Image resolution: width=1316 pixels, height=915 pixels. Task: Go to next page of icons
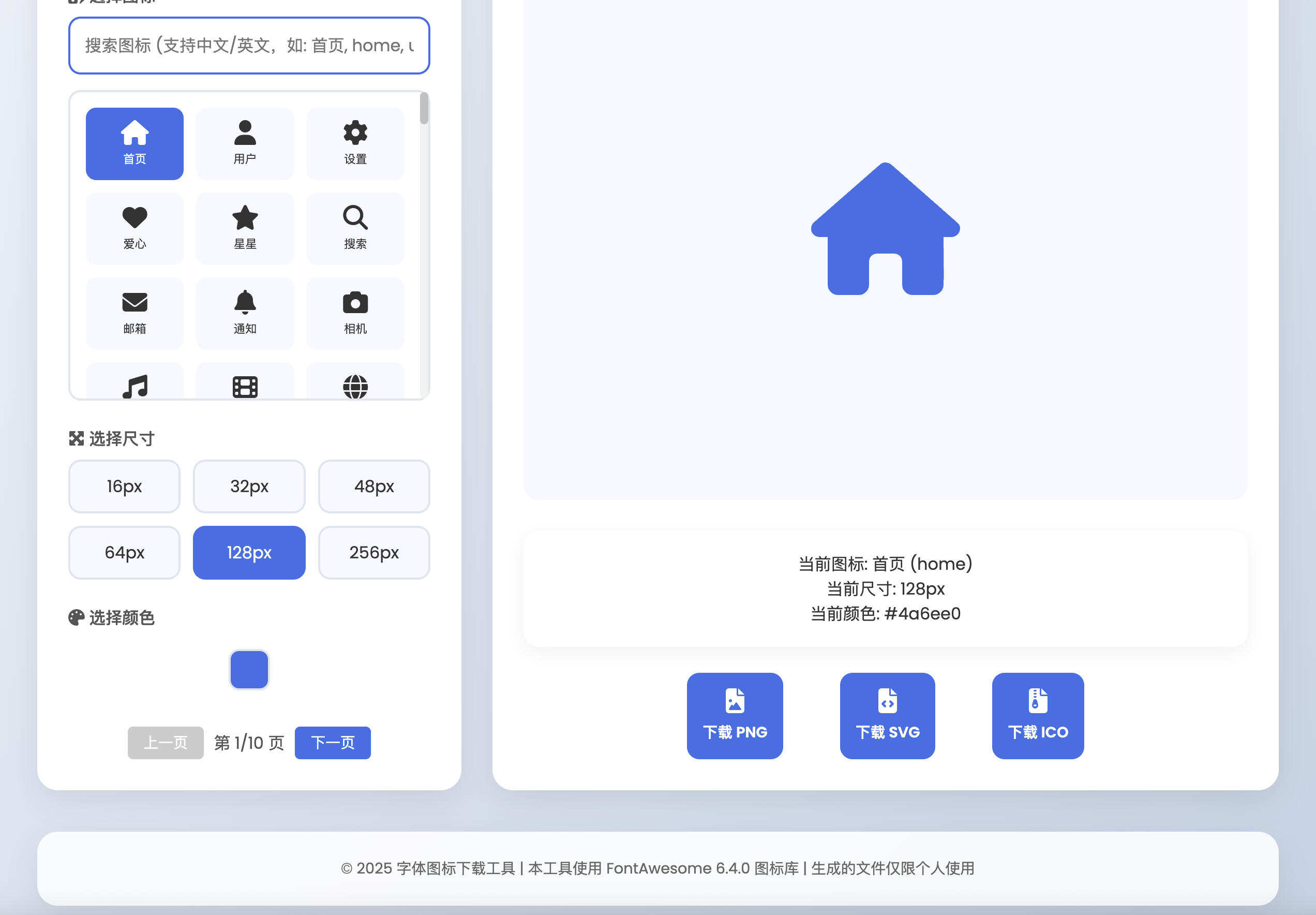click(332, 743)
